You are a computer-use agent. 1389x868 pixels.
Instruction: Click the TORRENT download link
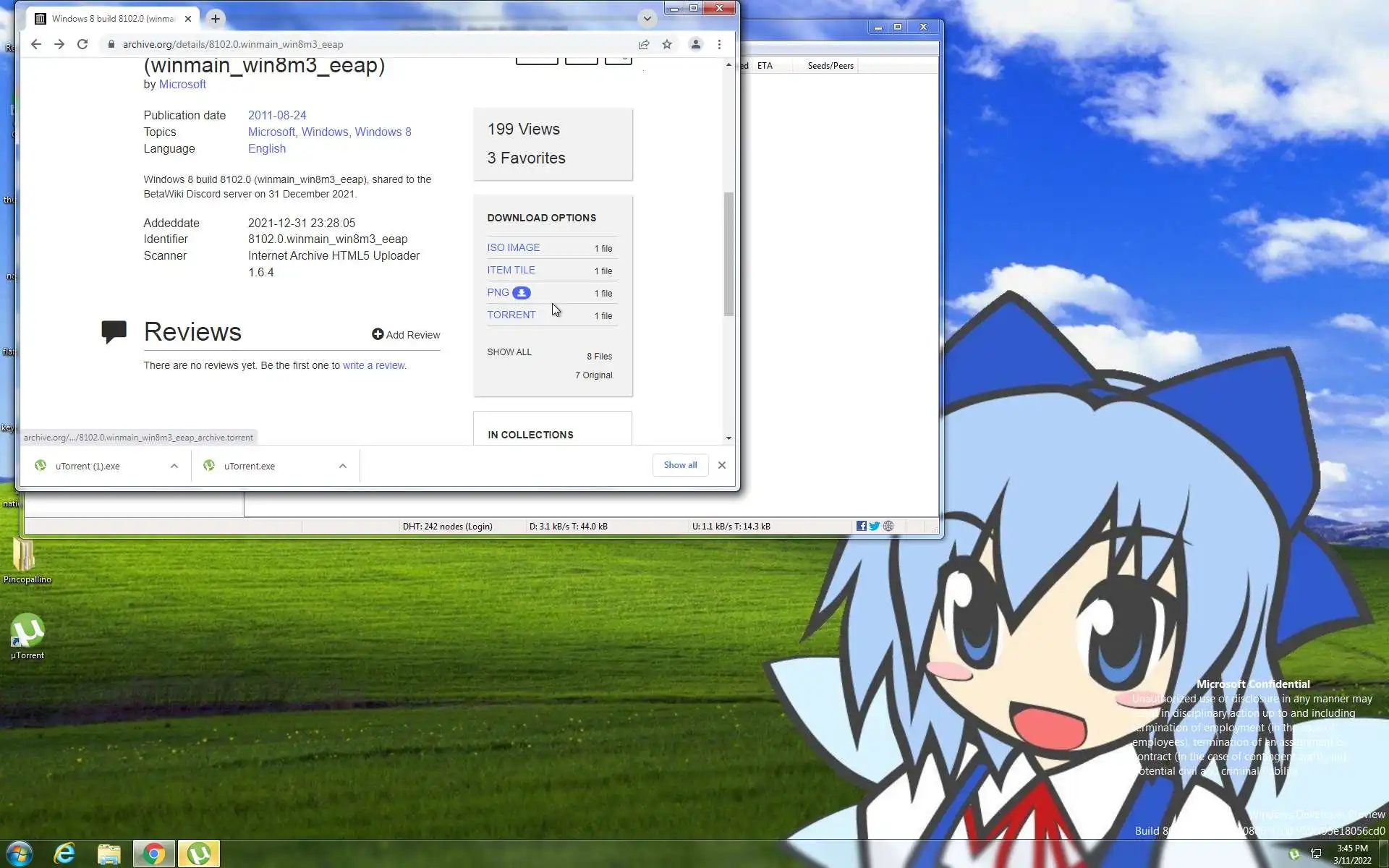[511, 315]
